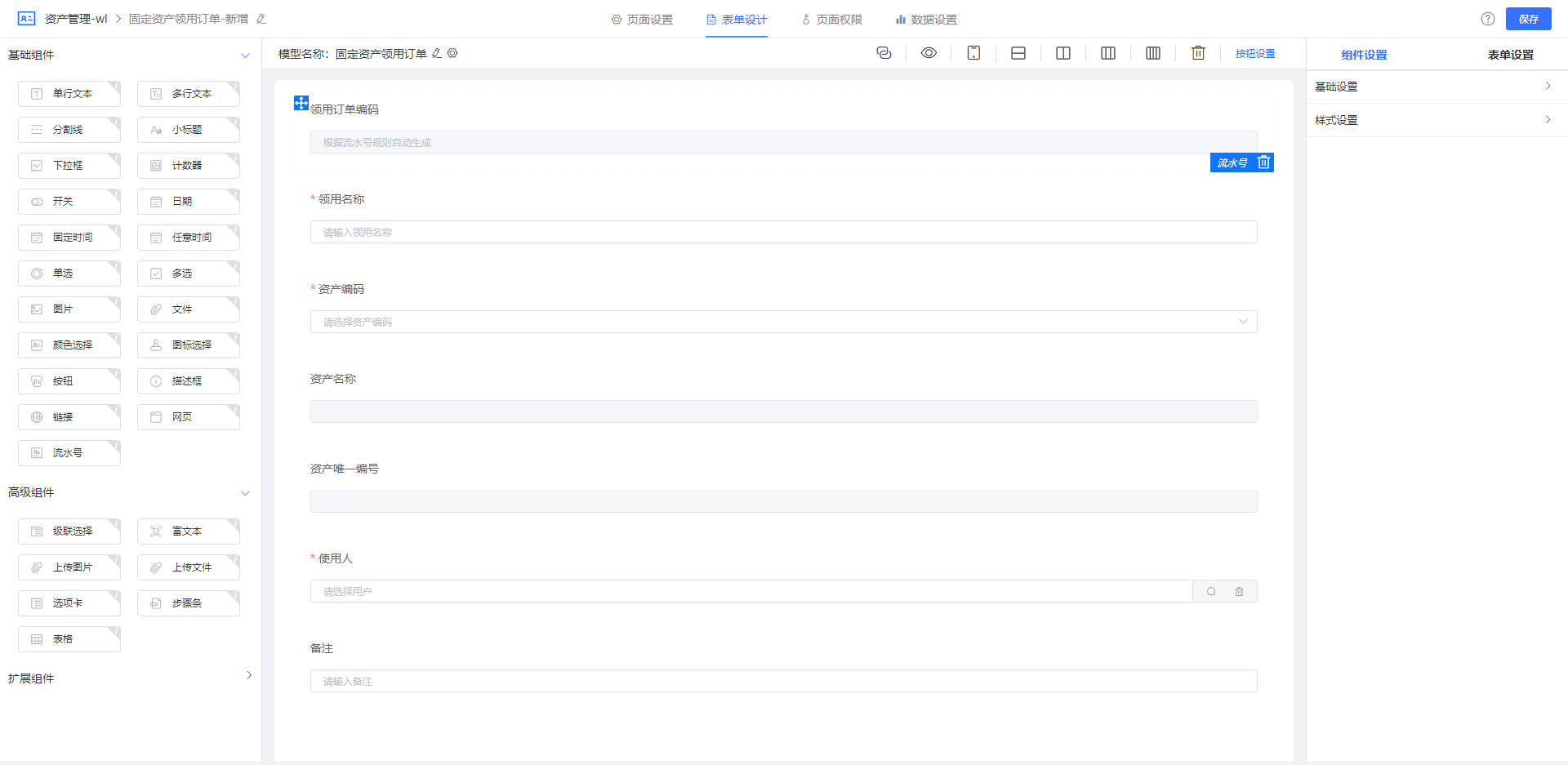
Task: Select the 描述框 component
Action: point(189,381)
